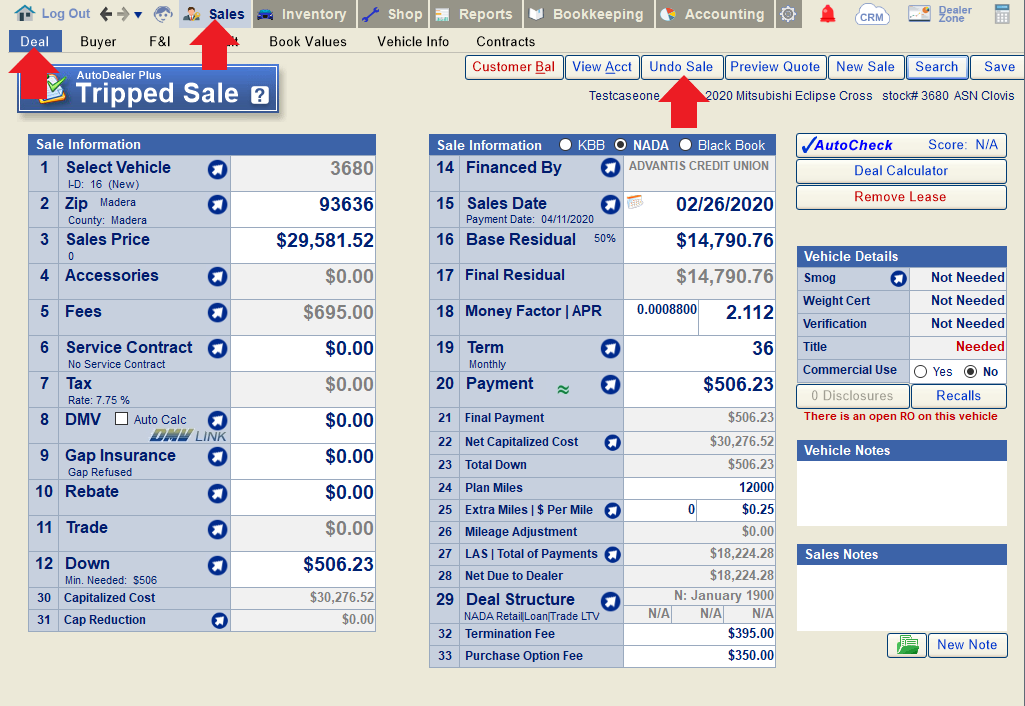Click the Recalls button
1025x706 pixels.
click(x=958, y=396)
